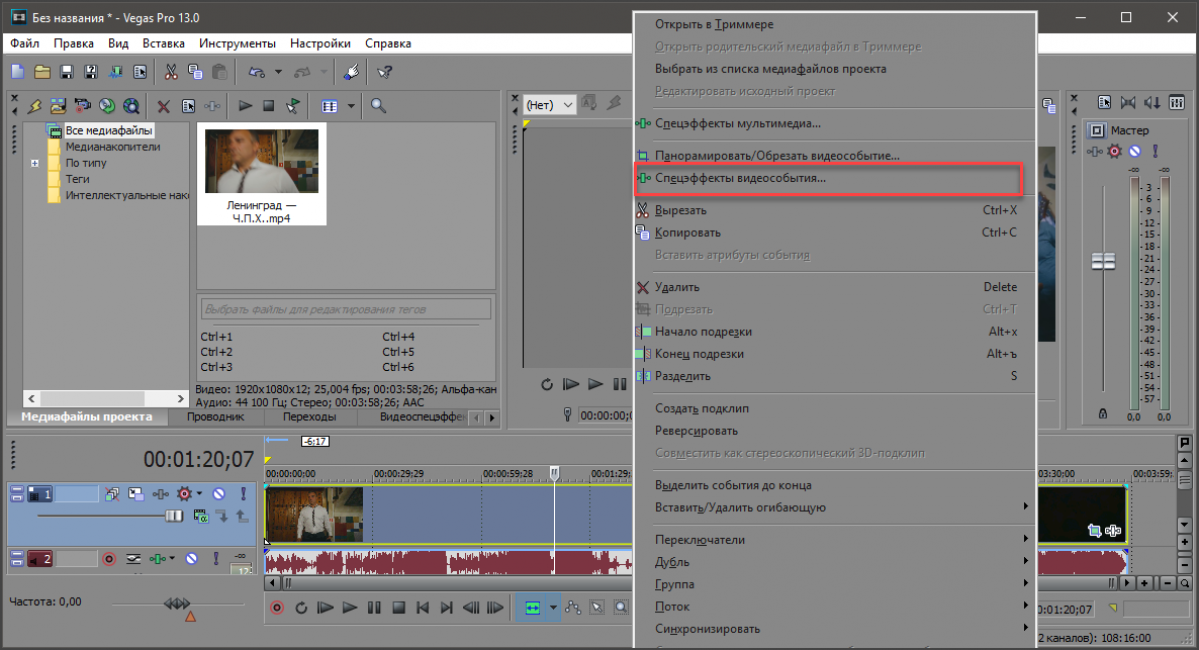The width and height of the screenshot is (1199, 650).
Task: Click Реверсировать in the context menu
Action: 696,431
